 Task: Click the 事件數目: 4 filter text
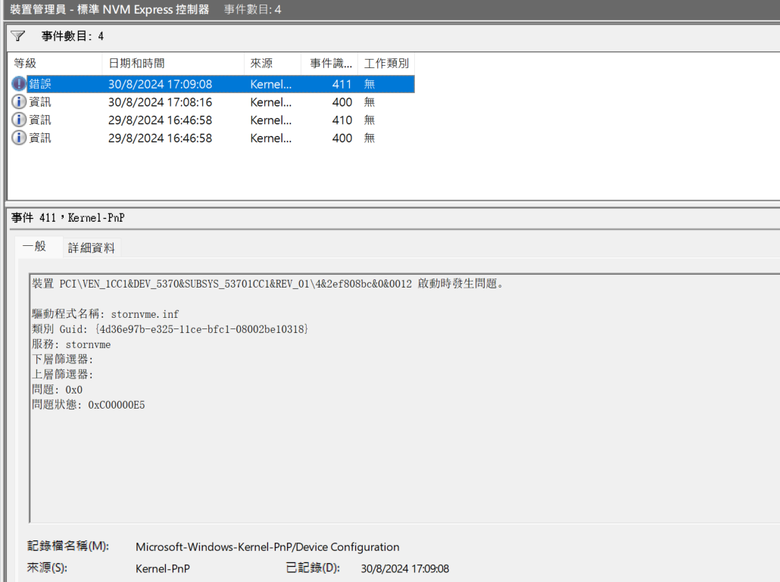(x=73, y=36)
